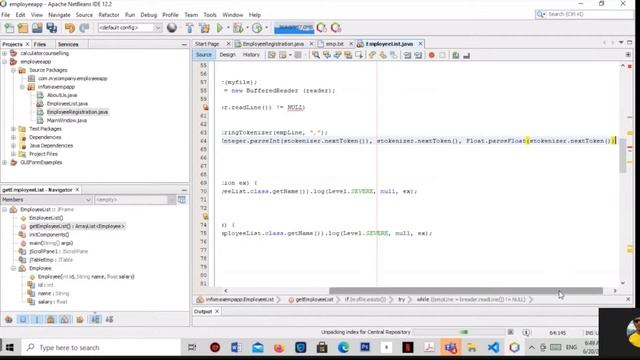This screenshot has height=360, width=640.
Task: Open the Tools menu
Action: point(210,15)
